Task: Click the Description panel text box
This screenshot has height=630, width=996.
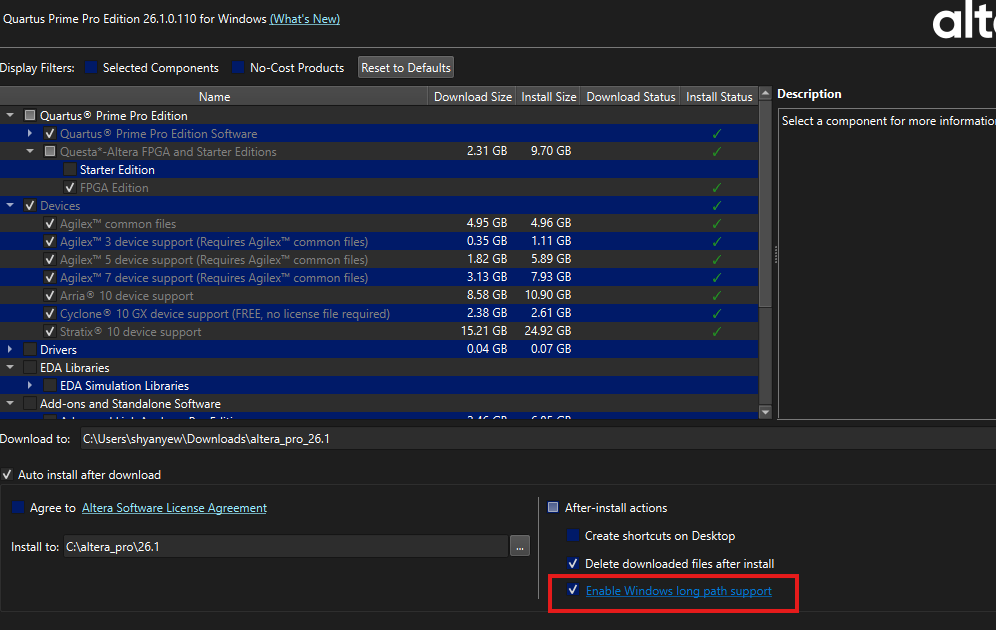Action: pyautogui.click(x=887, y=264)
